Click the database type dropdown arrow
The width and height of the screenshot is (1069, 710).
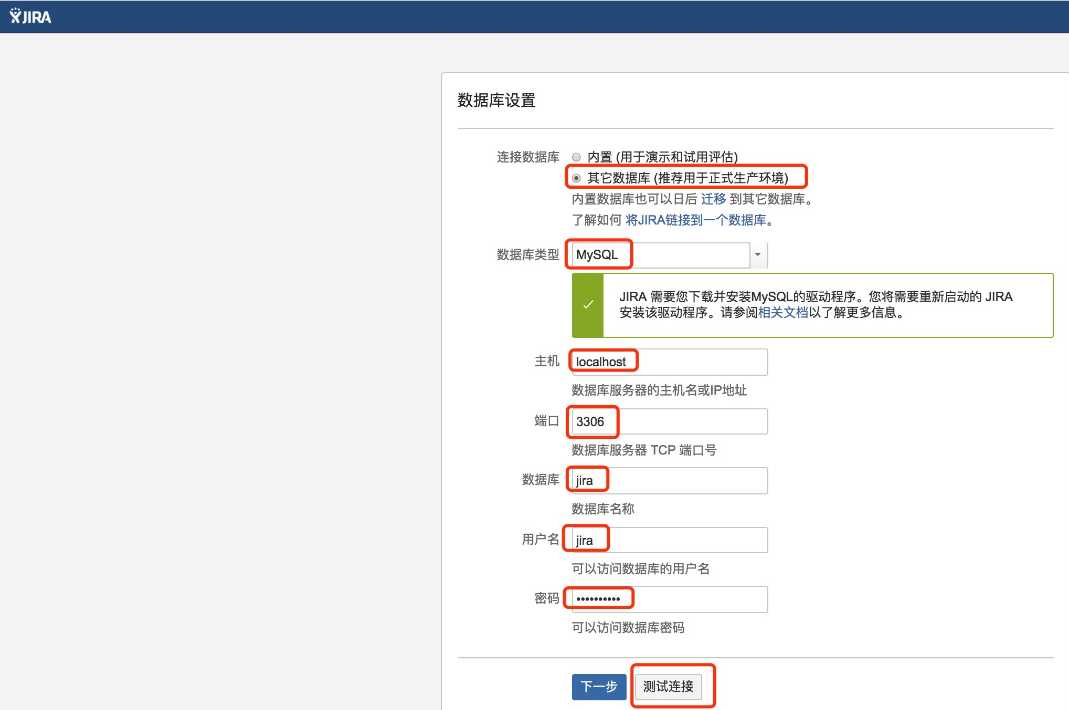pos(757,255)
